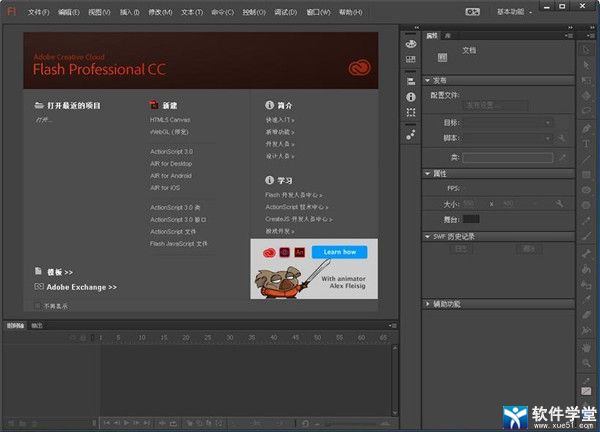
Task: Select the Text tool
Action: [x=586, y=144]
